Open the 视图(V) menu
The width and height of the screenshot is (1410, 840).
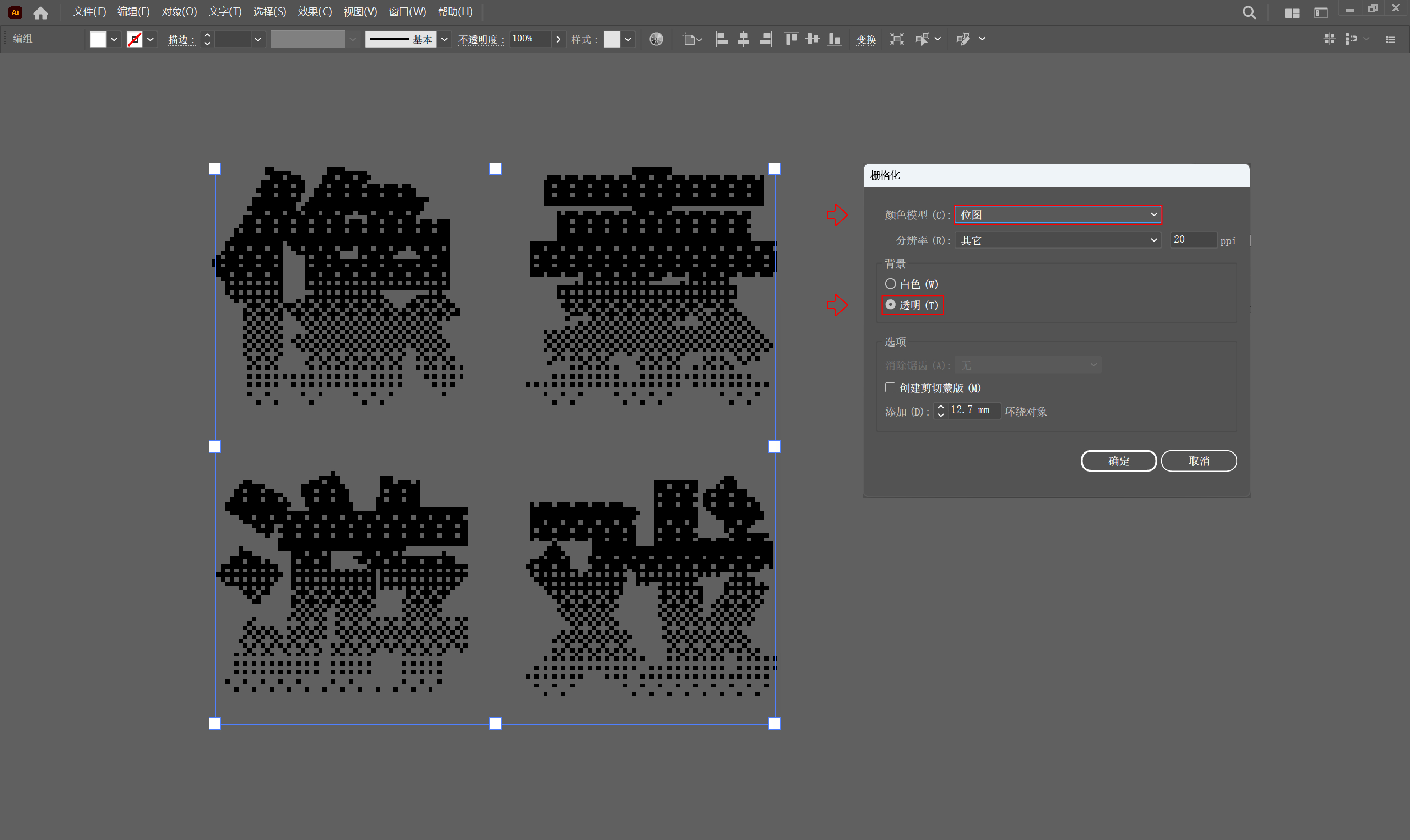[x=361, y=11]
